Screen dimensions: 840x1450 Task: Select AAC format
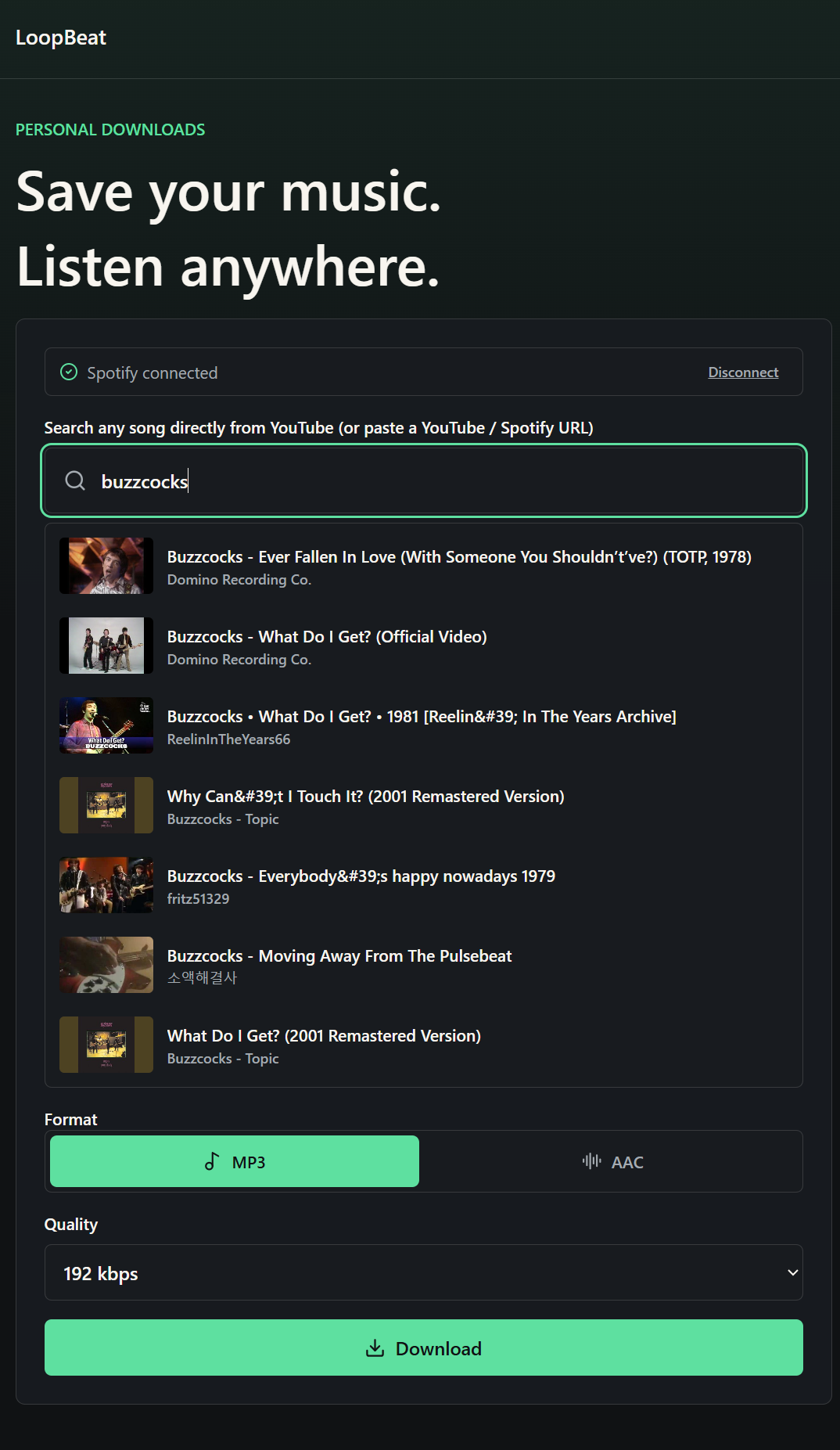612,1161
